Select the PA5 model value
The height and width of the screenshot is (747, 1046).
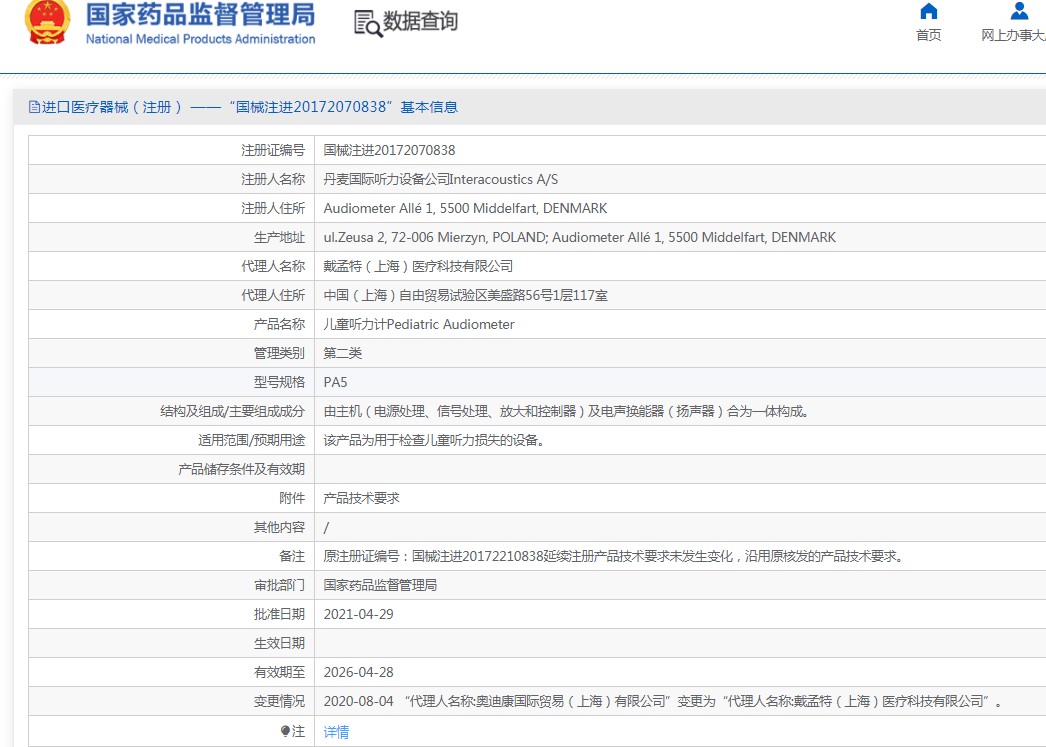click(336, 382)
